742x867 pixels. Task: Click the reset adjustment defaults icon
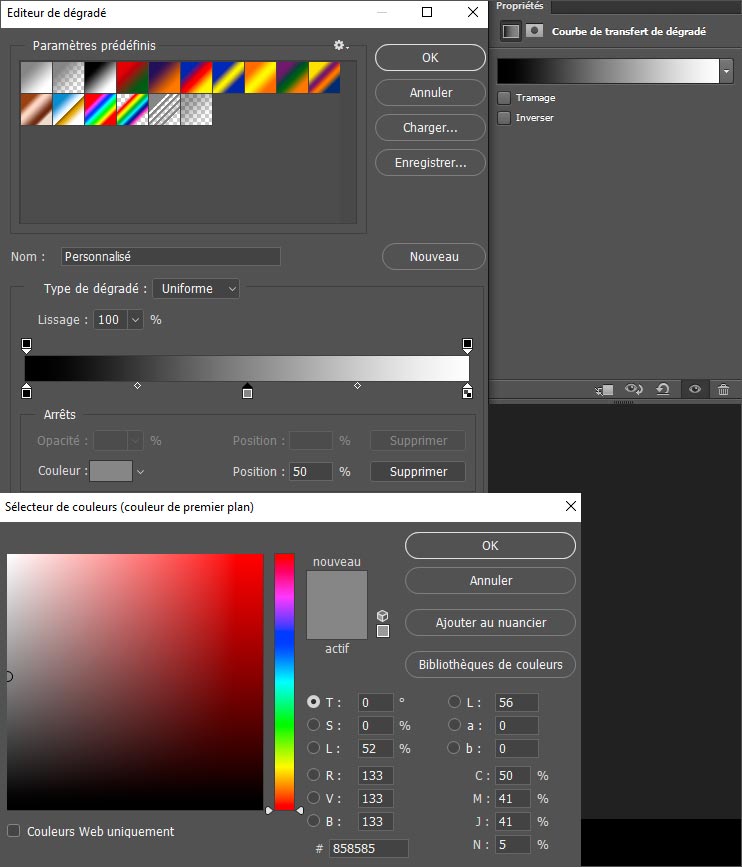(663, 390)
